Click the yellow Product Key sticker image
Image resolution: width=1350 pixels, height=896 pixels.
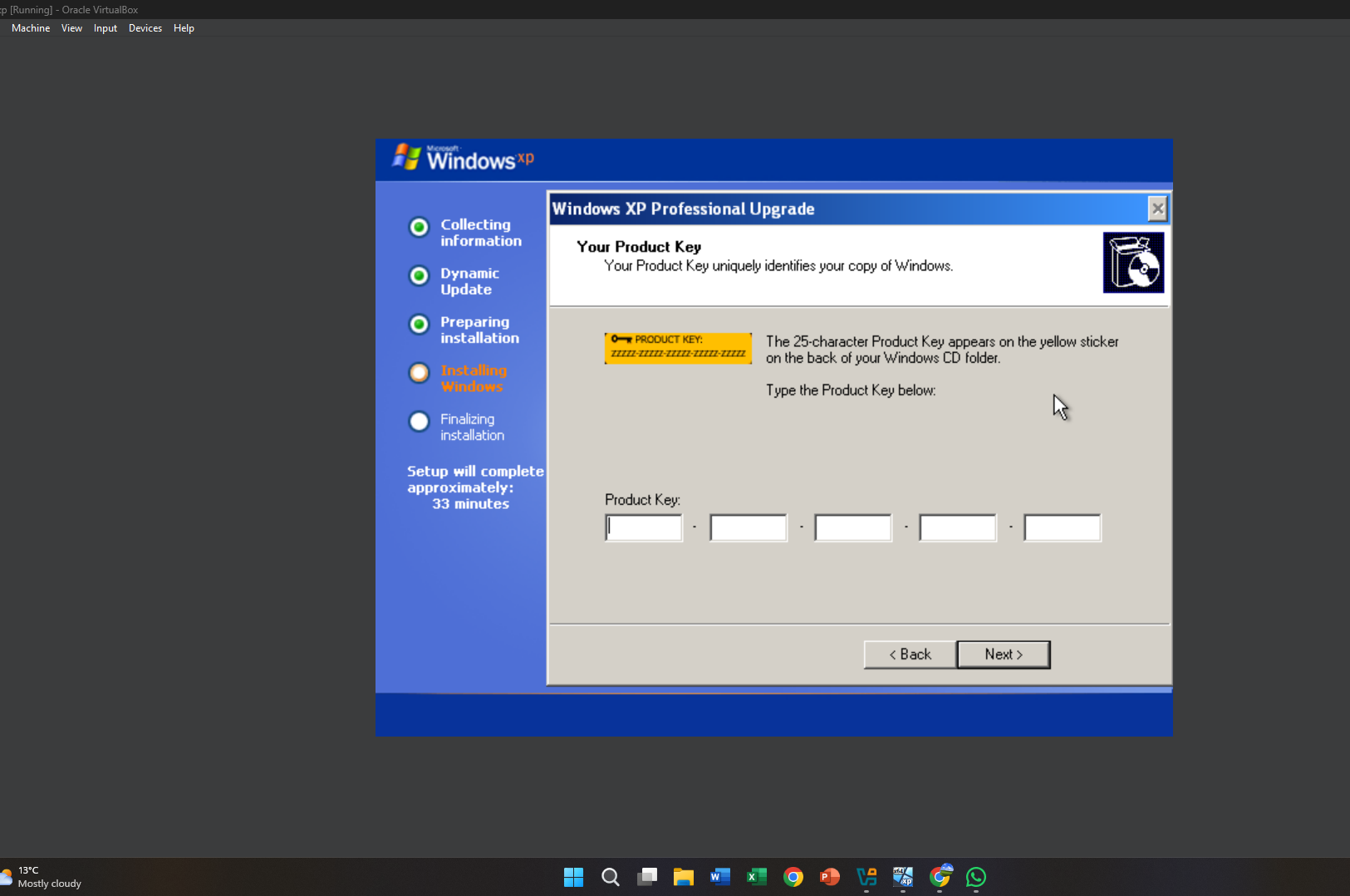(x=678, y=348)
